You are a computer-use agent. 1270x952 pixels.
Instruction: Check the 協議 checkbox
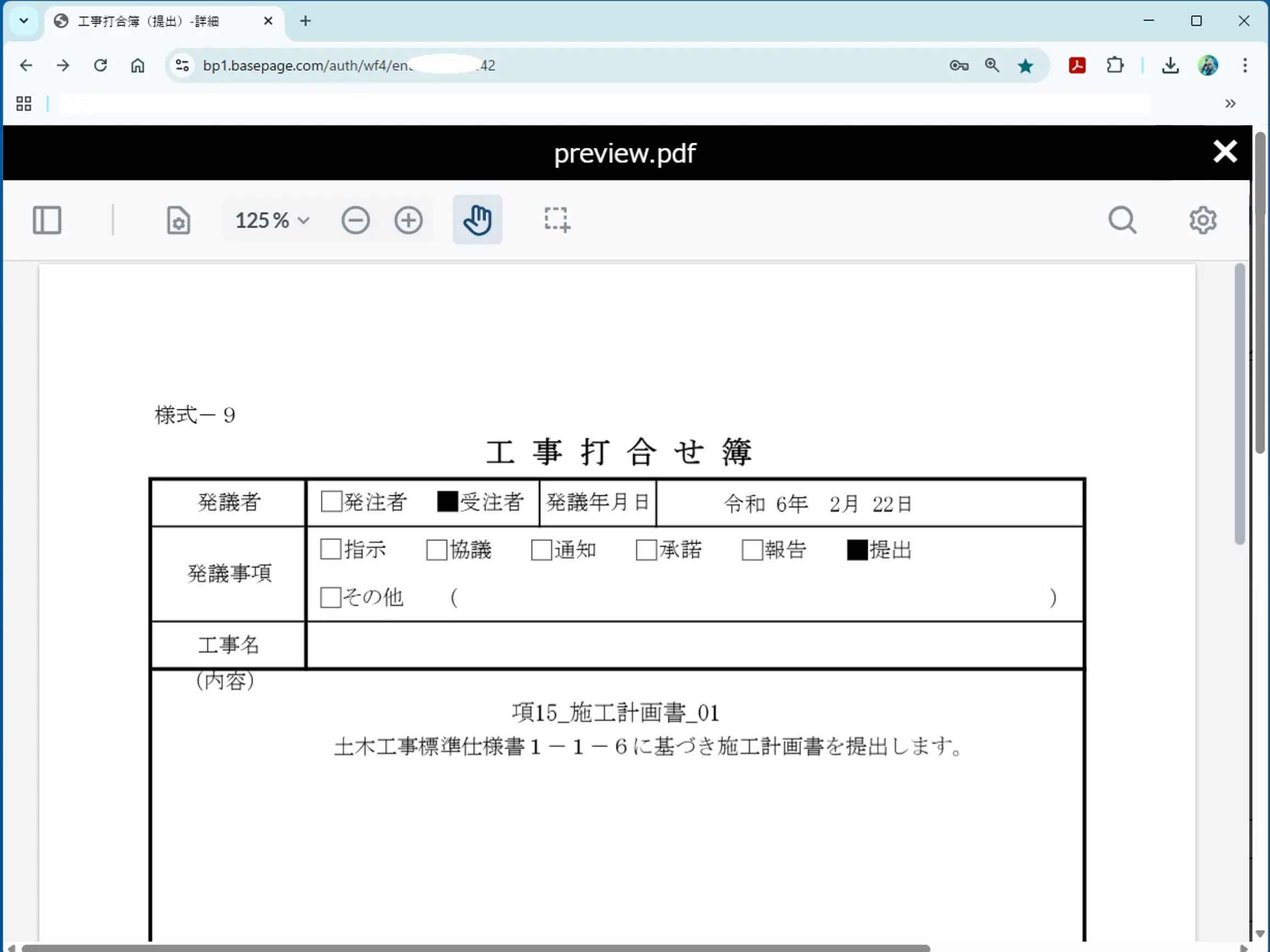point(436,550)
